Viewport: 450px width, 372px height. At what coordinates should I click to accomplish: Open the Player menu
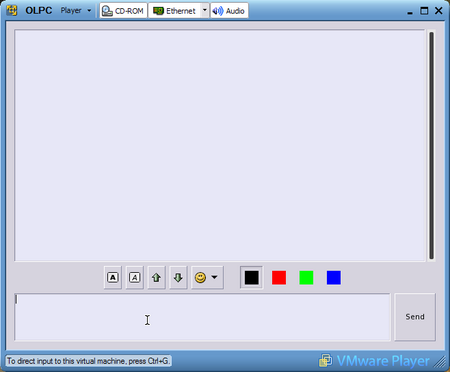(x=76, y=11)
